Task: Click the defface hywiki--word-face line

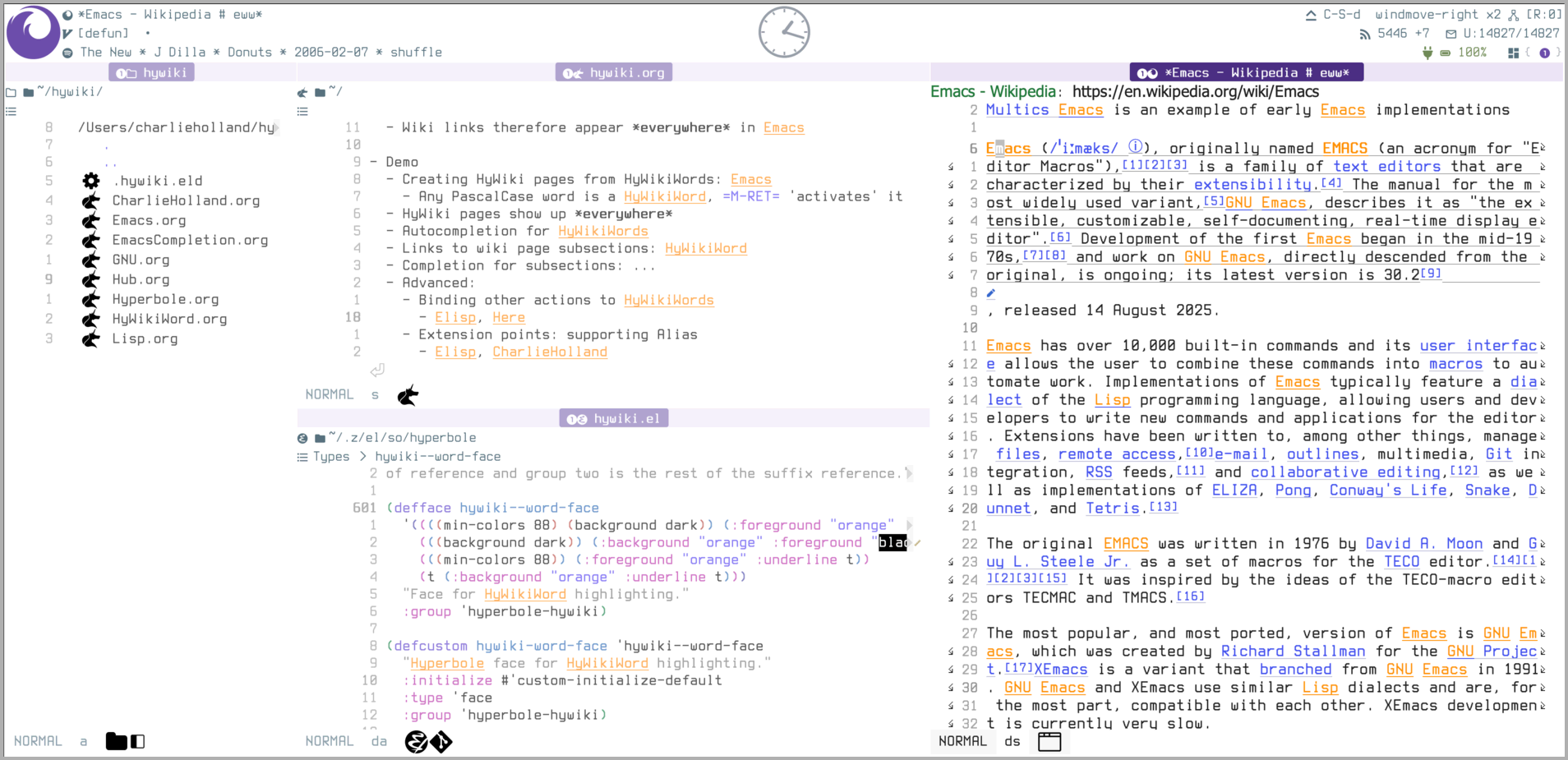Action: click(492, 508)
